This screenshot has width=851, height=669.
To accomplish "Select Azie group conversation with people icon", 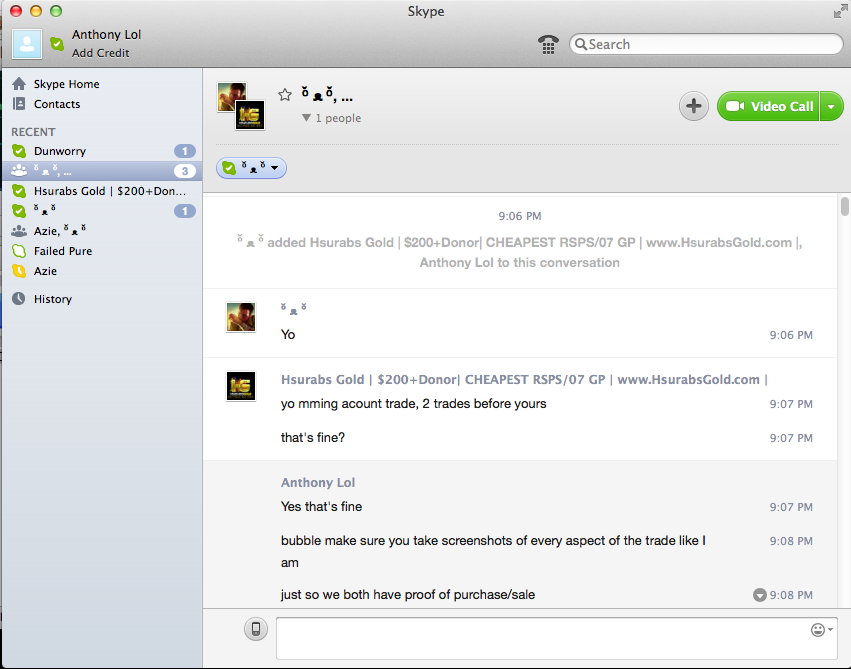I will [102, 231].
